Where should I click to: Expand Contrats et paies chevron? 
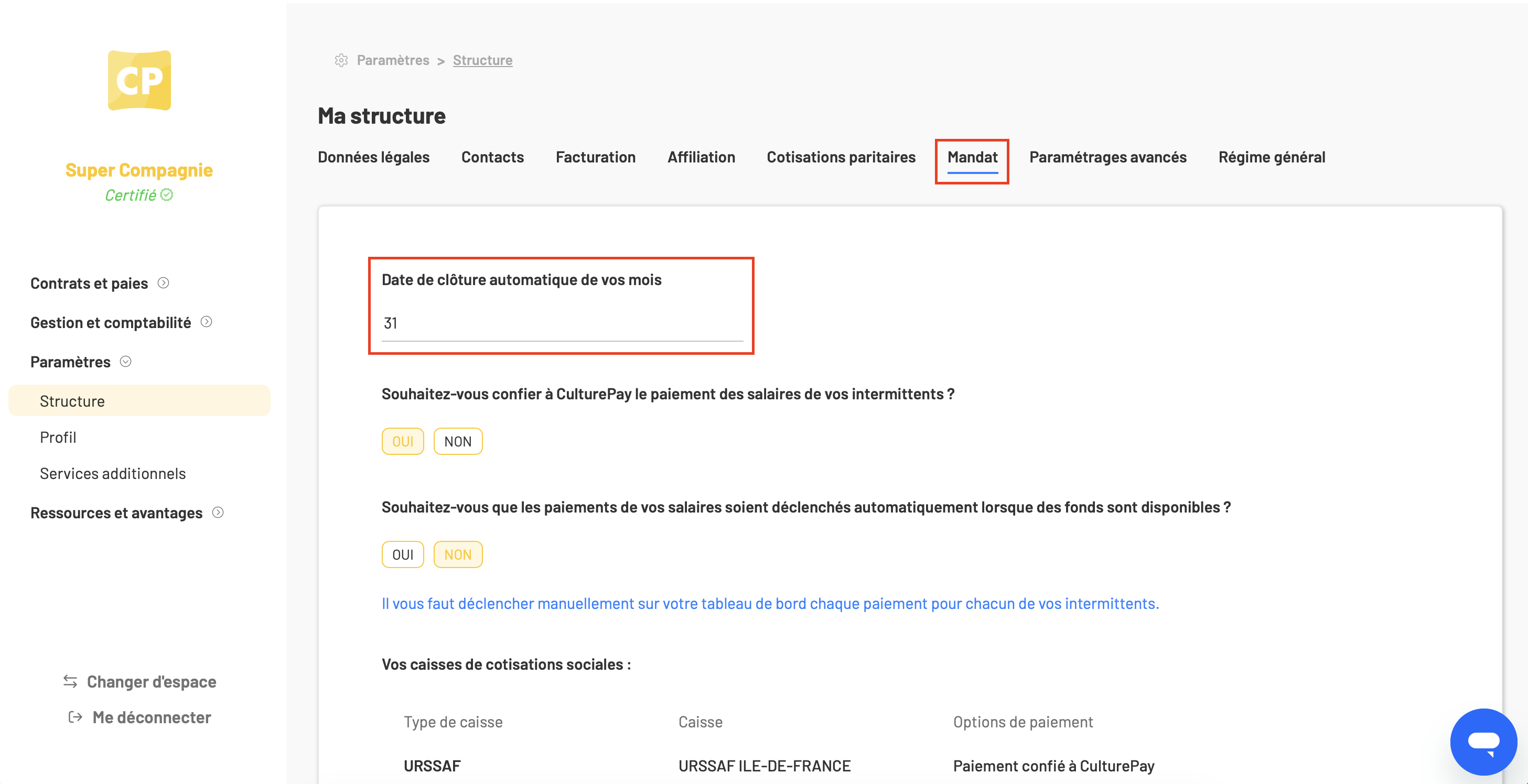click(x=164, y=283)
